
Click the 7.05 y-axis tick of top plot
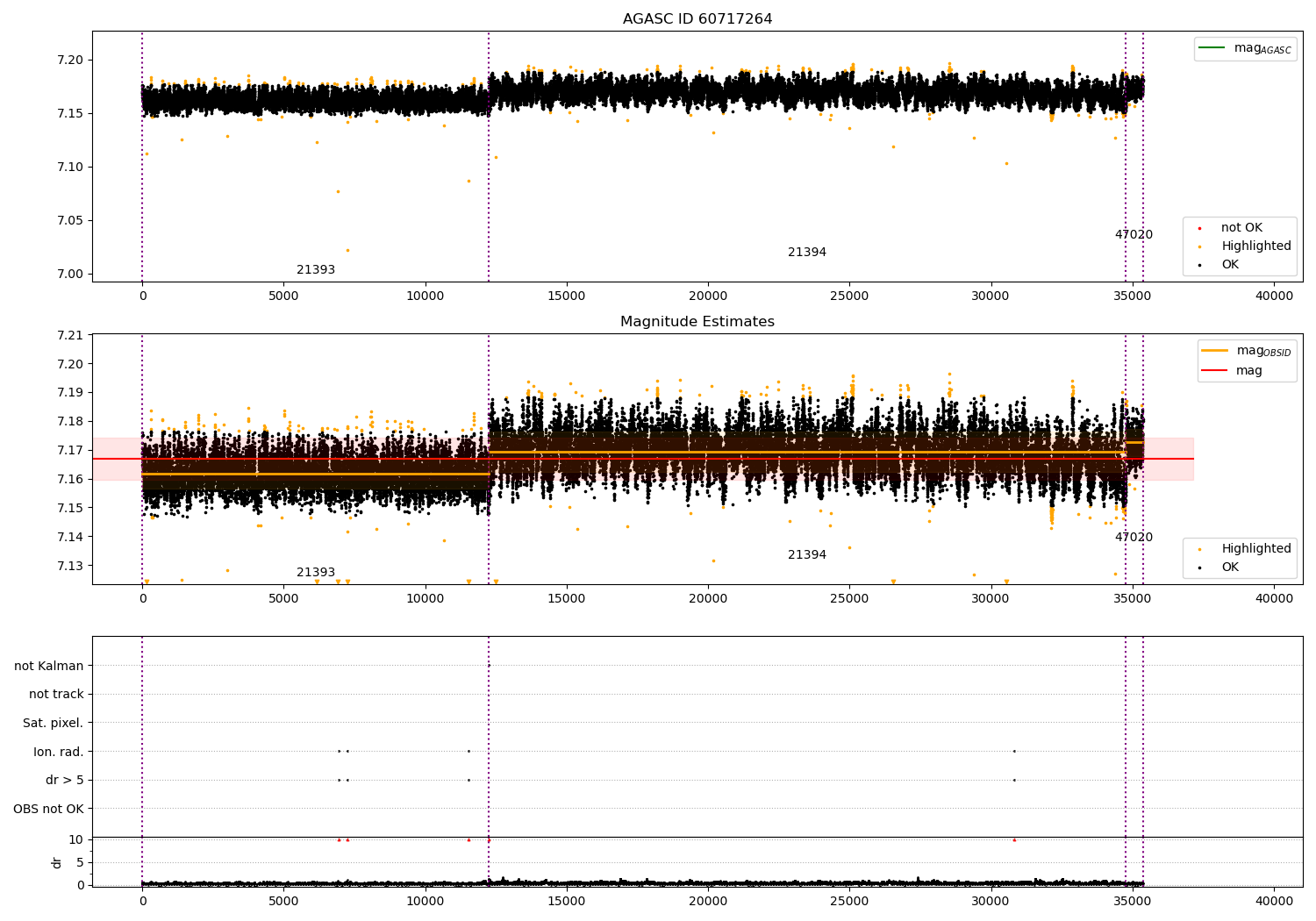(71, 221)
